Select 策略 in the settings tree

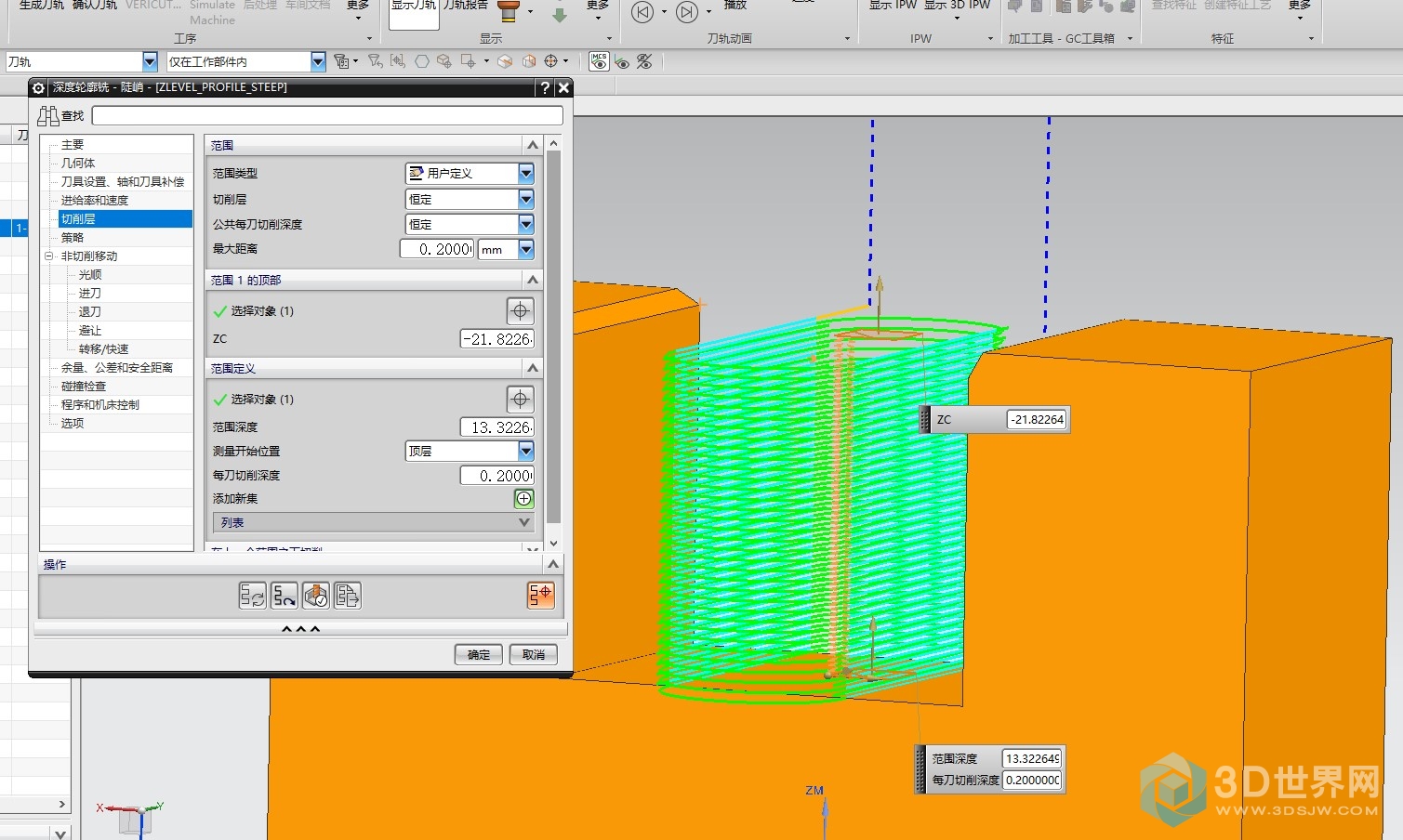[73, 238]
